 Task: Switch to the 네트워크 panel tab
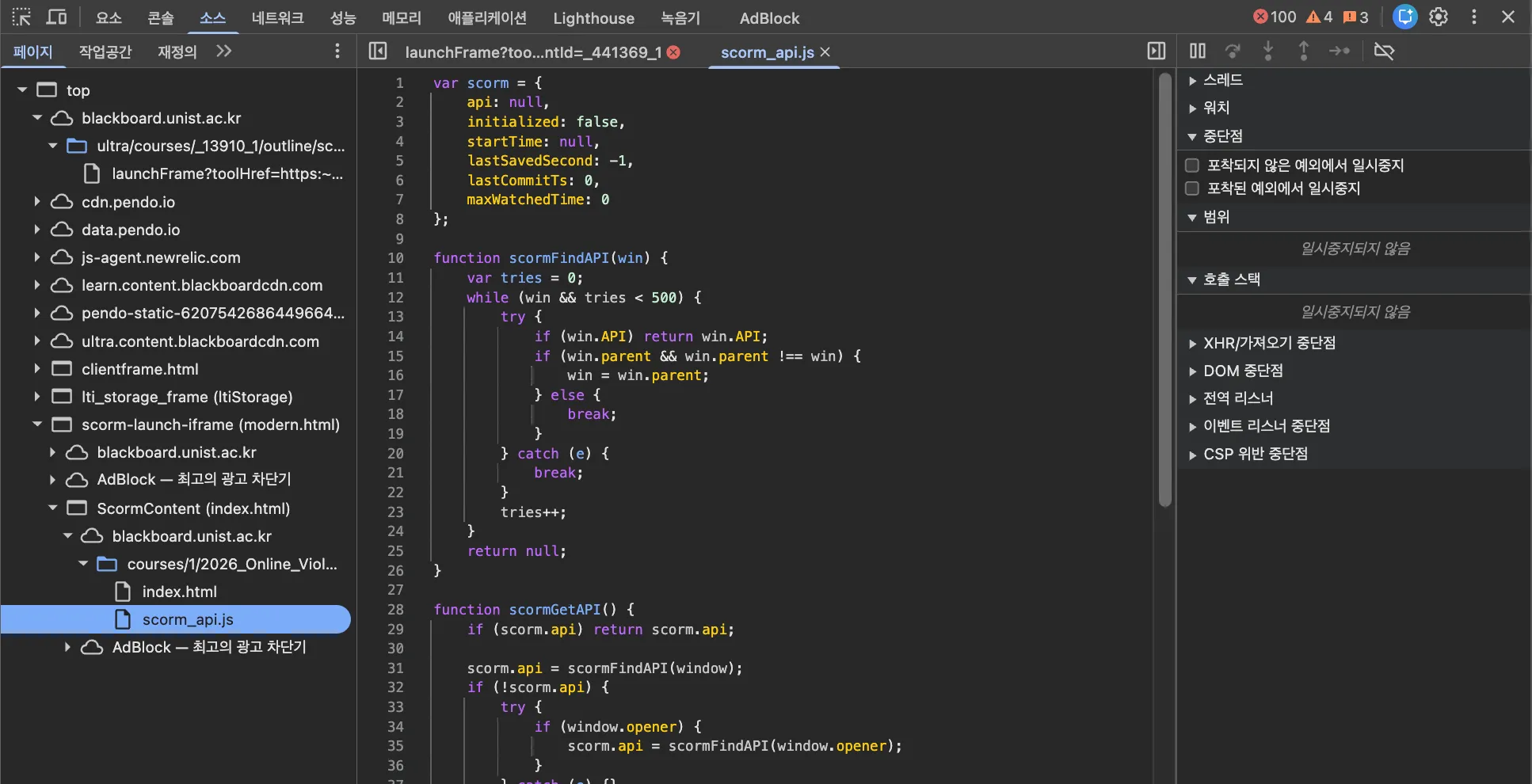point(277,17)
